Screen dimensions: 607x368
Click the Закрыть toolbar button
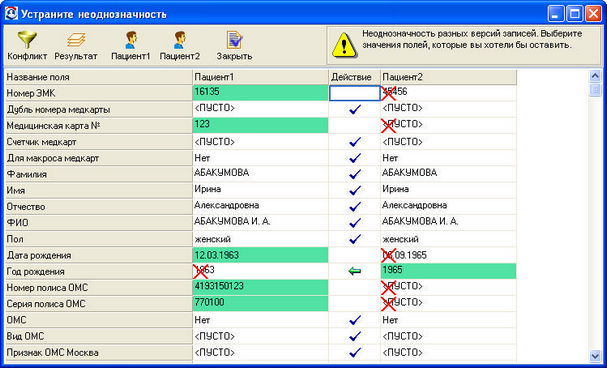[234, 45]
